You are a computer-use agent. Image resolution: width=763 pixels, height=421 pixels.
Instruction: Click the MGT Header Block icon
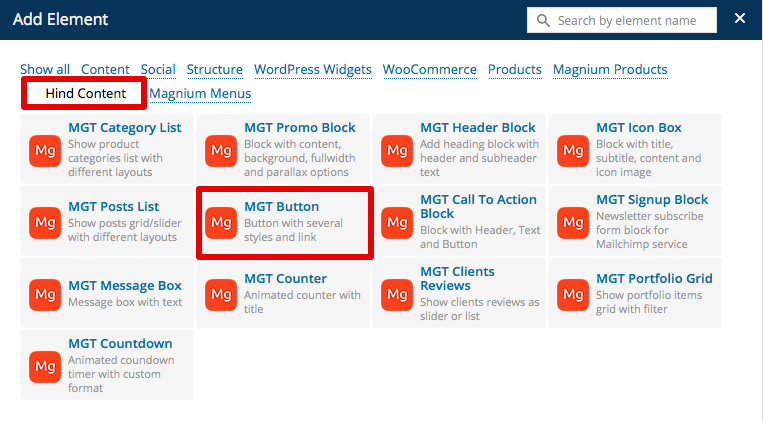point(397,151)
